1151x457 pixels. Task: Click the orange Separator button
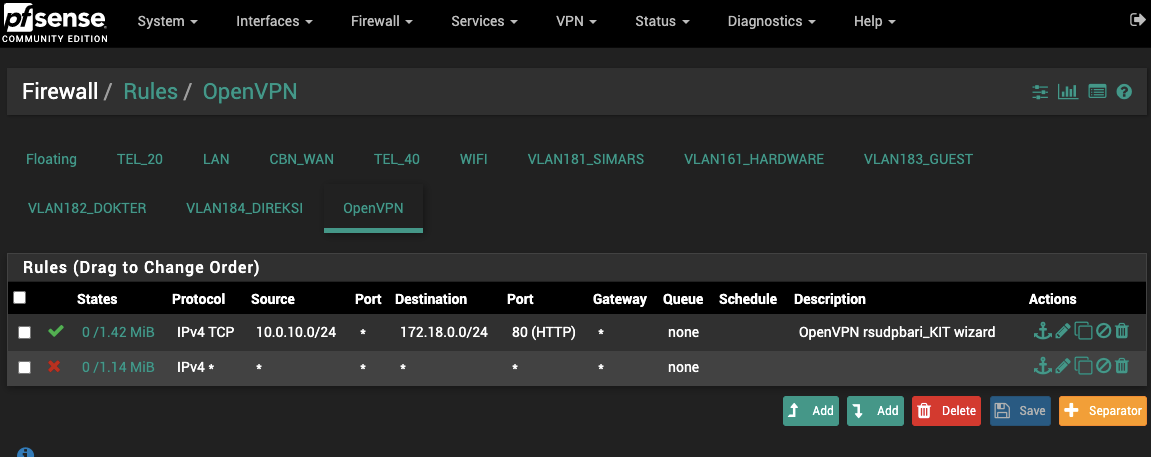pos(1103,411)
